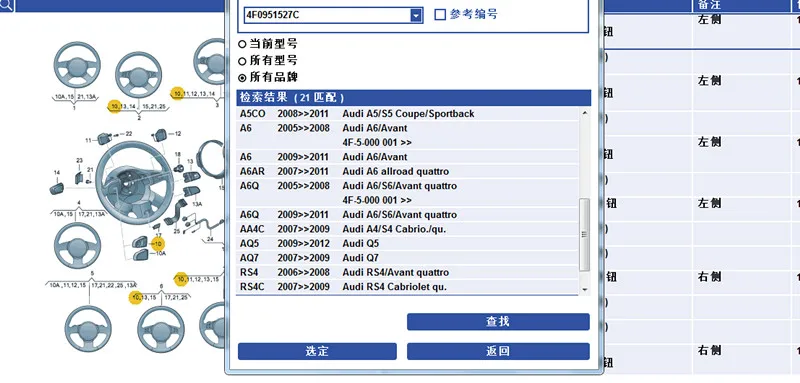Image resolution: width=800 pixels, height=383 pixels.
Task: Click part number 23 component in the diagram
Action: (79, 177)
